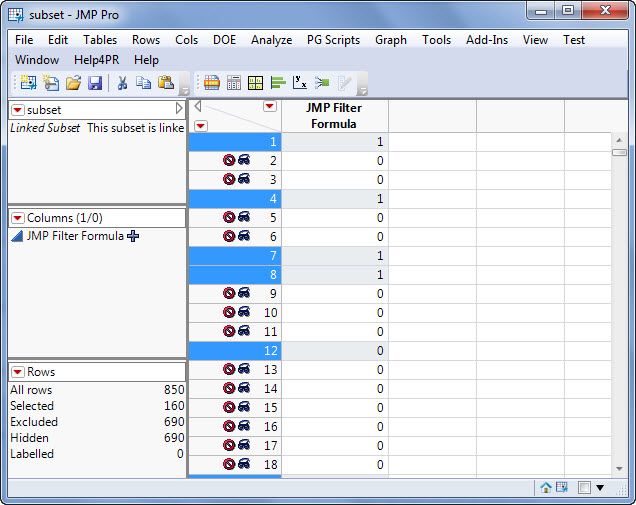This screenshot has height=505, width=636.
Task: Click the play-style triangle in subset panel header
Action: (x=179, y=108)
